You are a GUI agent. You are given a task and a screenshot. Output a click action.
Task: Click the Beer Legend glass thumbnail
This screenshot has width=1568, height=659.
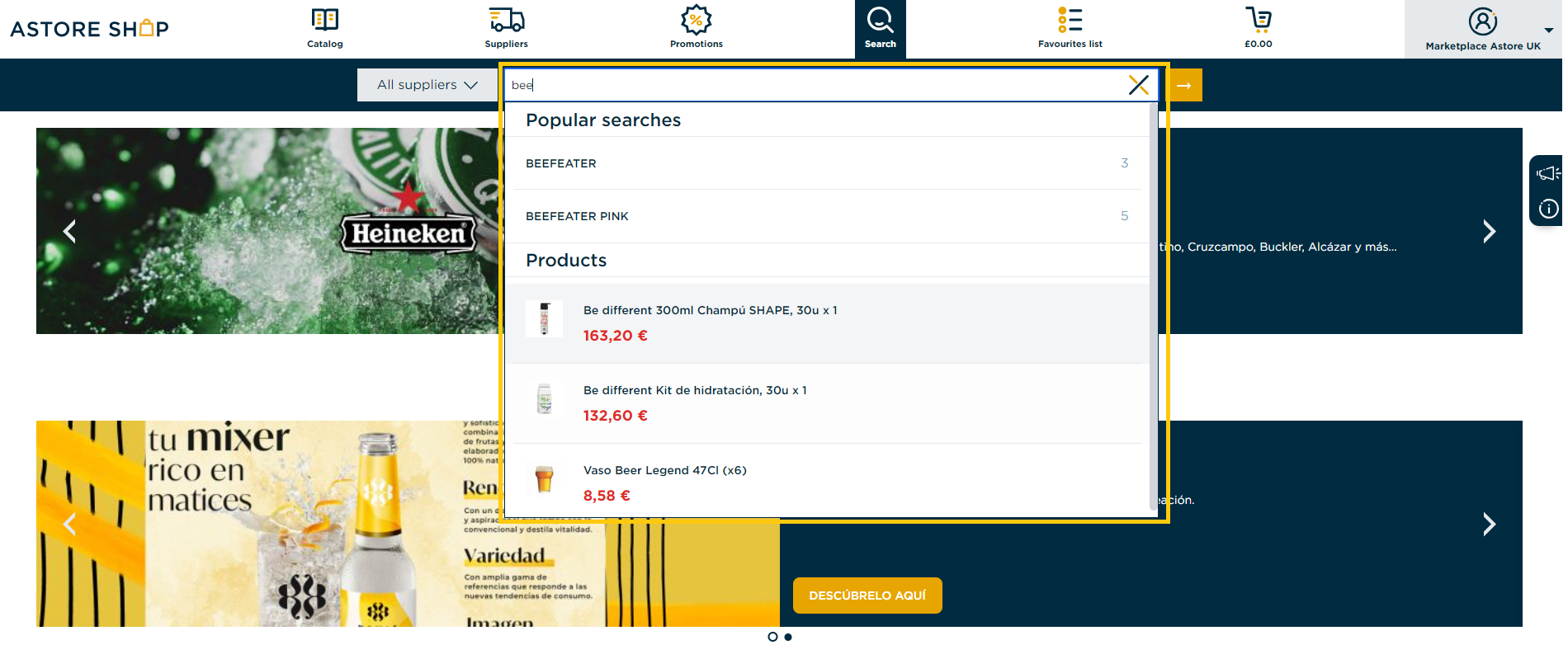coord(545,479)
